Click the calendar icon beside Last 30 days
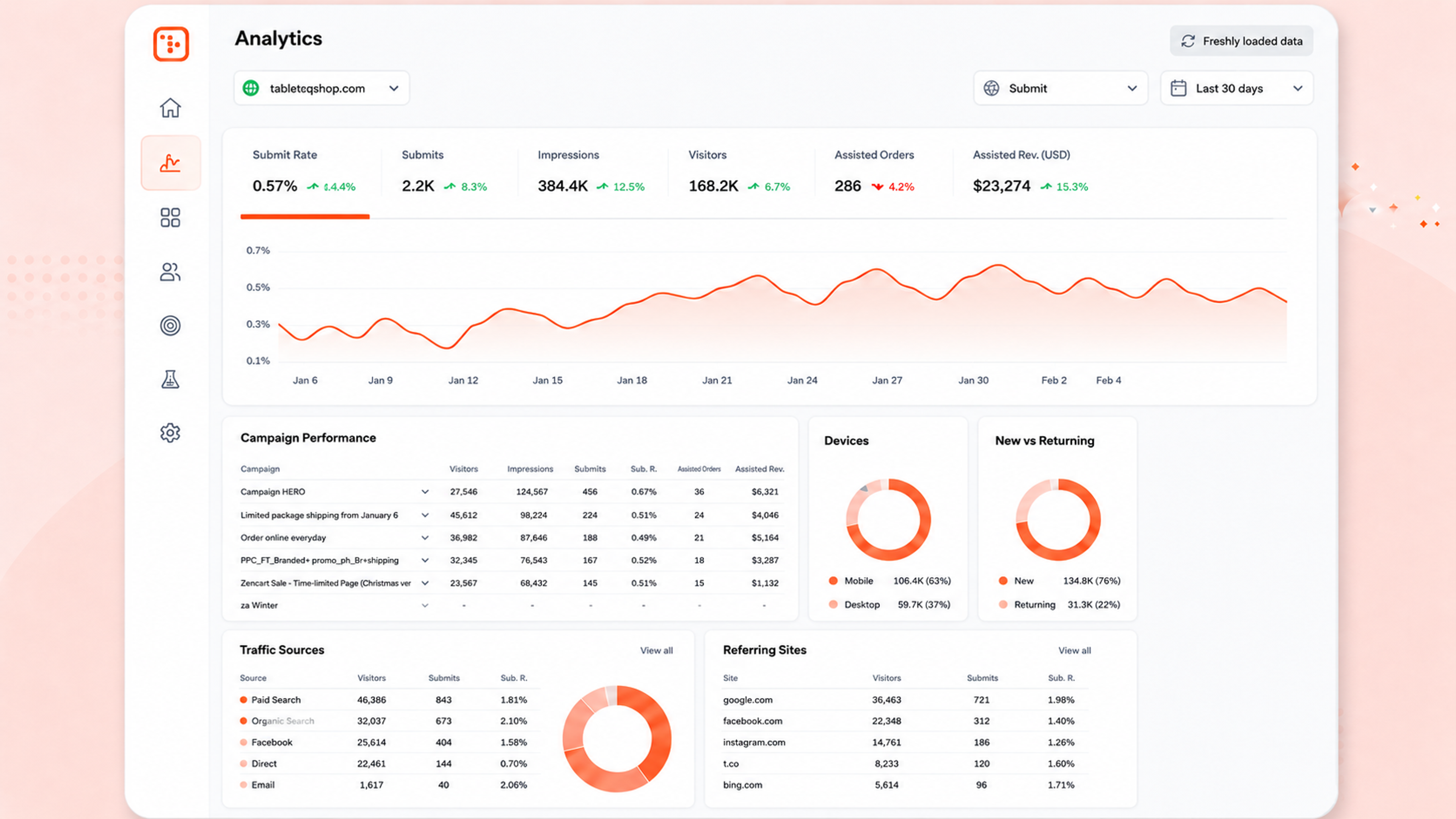Viewport: 1456px width, 819px height. [1178, 88]
